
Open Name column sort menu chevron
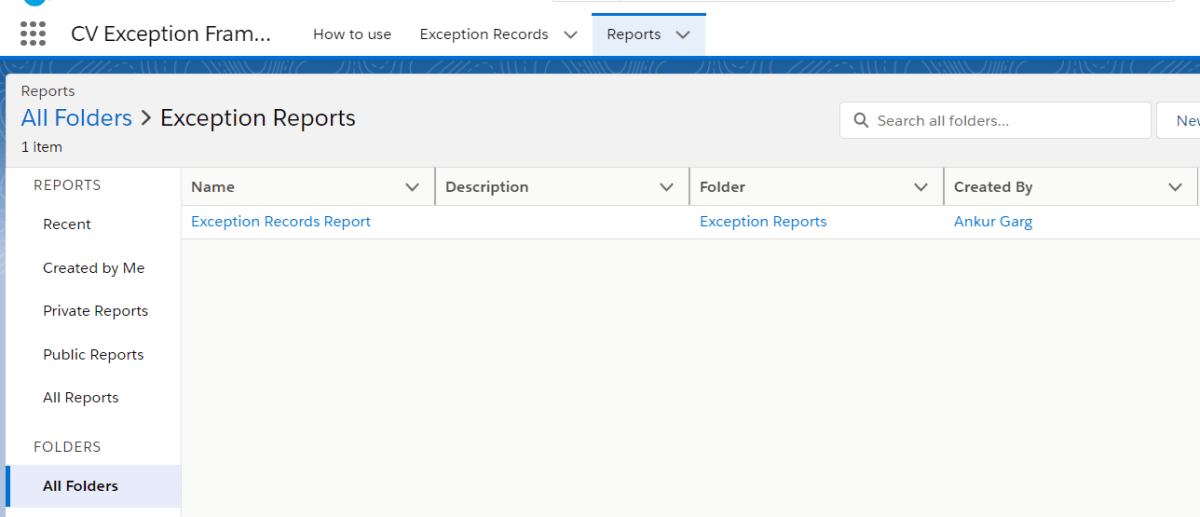pos(412,187)
